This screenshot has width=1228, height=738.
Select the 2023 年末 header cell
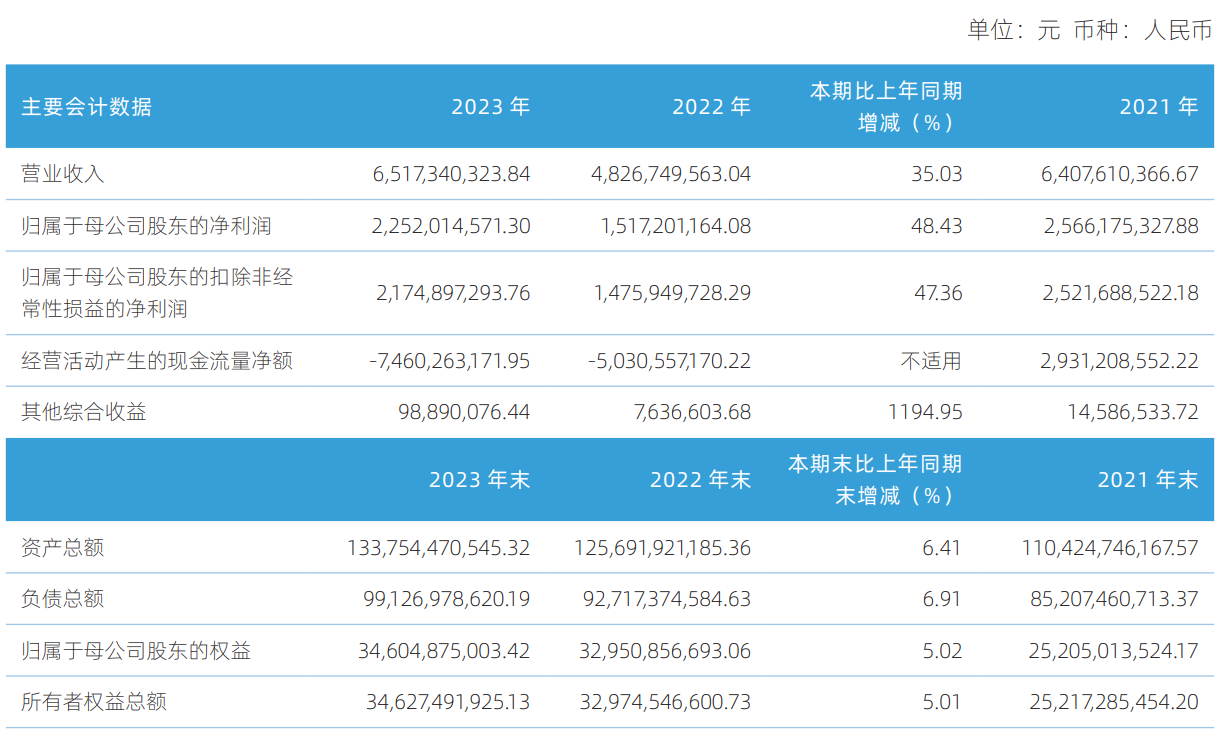coord(480,480)
